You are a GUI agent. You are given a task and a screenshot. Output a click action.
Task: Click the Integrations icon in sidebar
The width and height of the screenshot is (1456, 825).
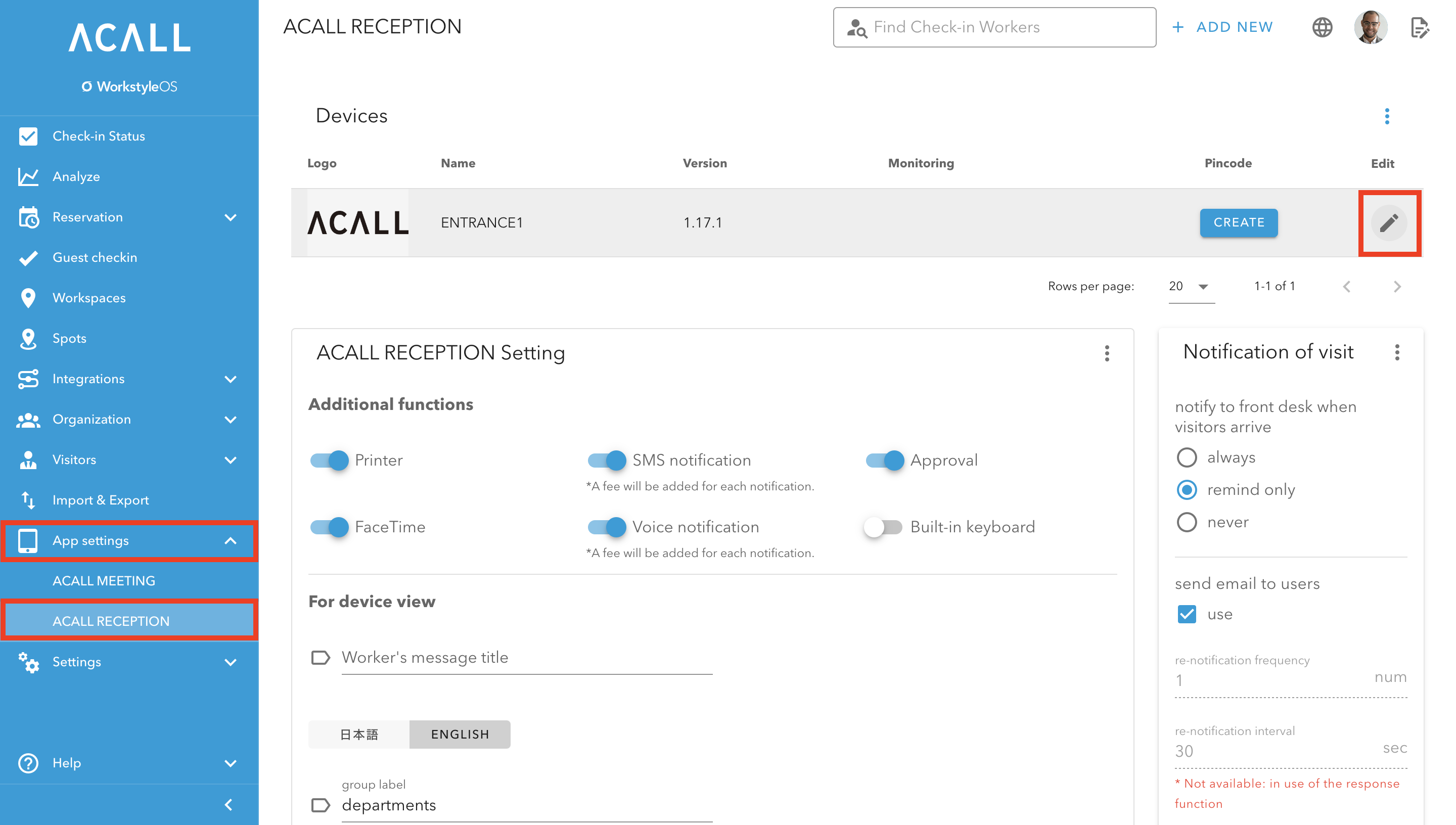tap(28, 379)
